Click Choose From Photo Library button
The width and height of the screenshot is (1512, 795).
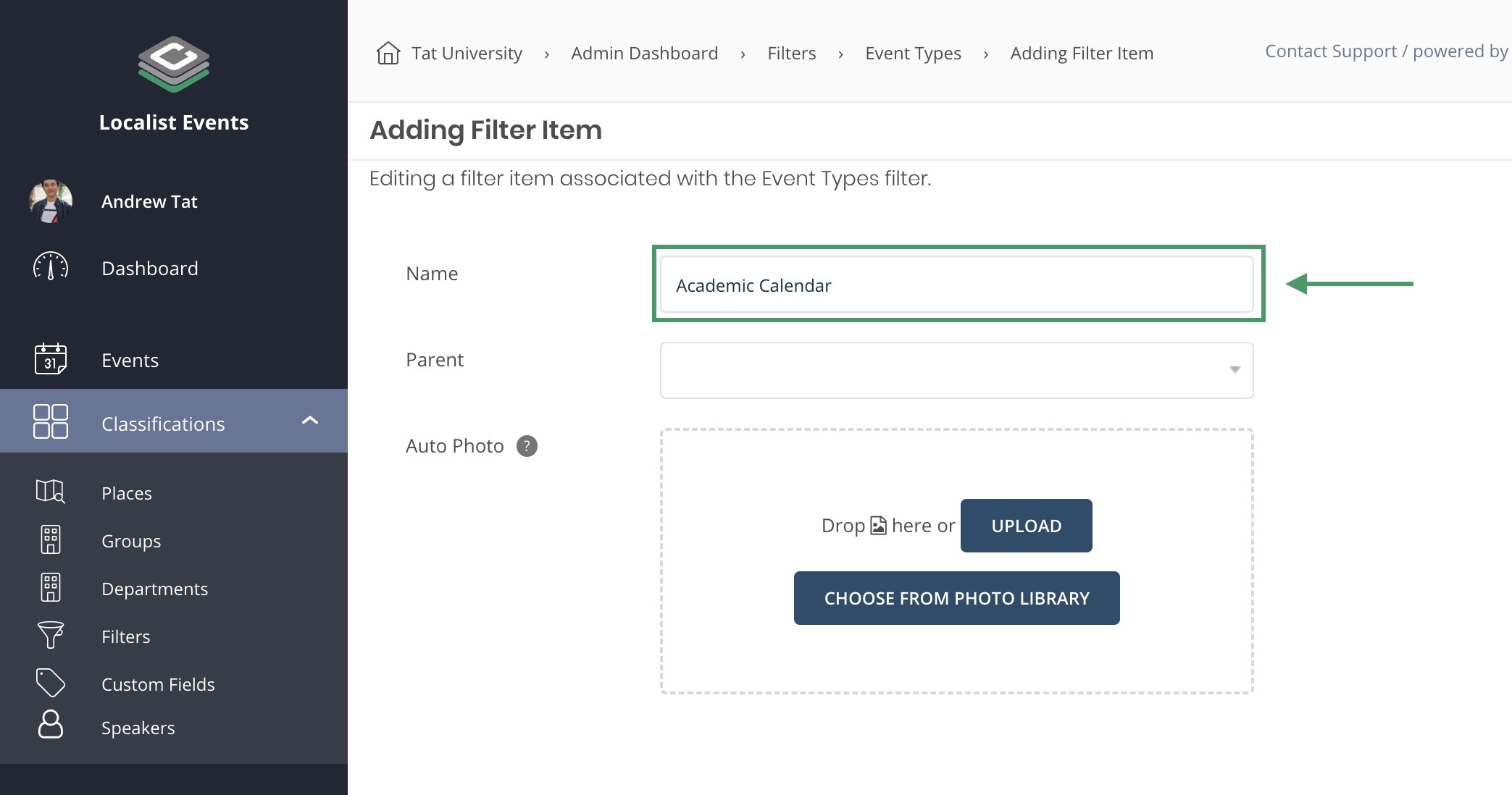pyautogui.click(x=956, y=598)
